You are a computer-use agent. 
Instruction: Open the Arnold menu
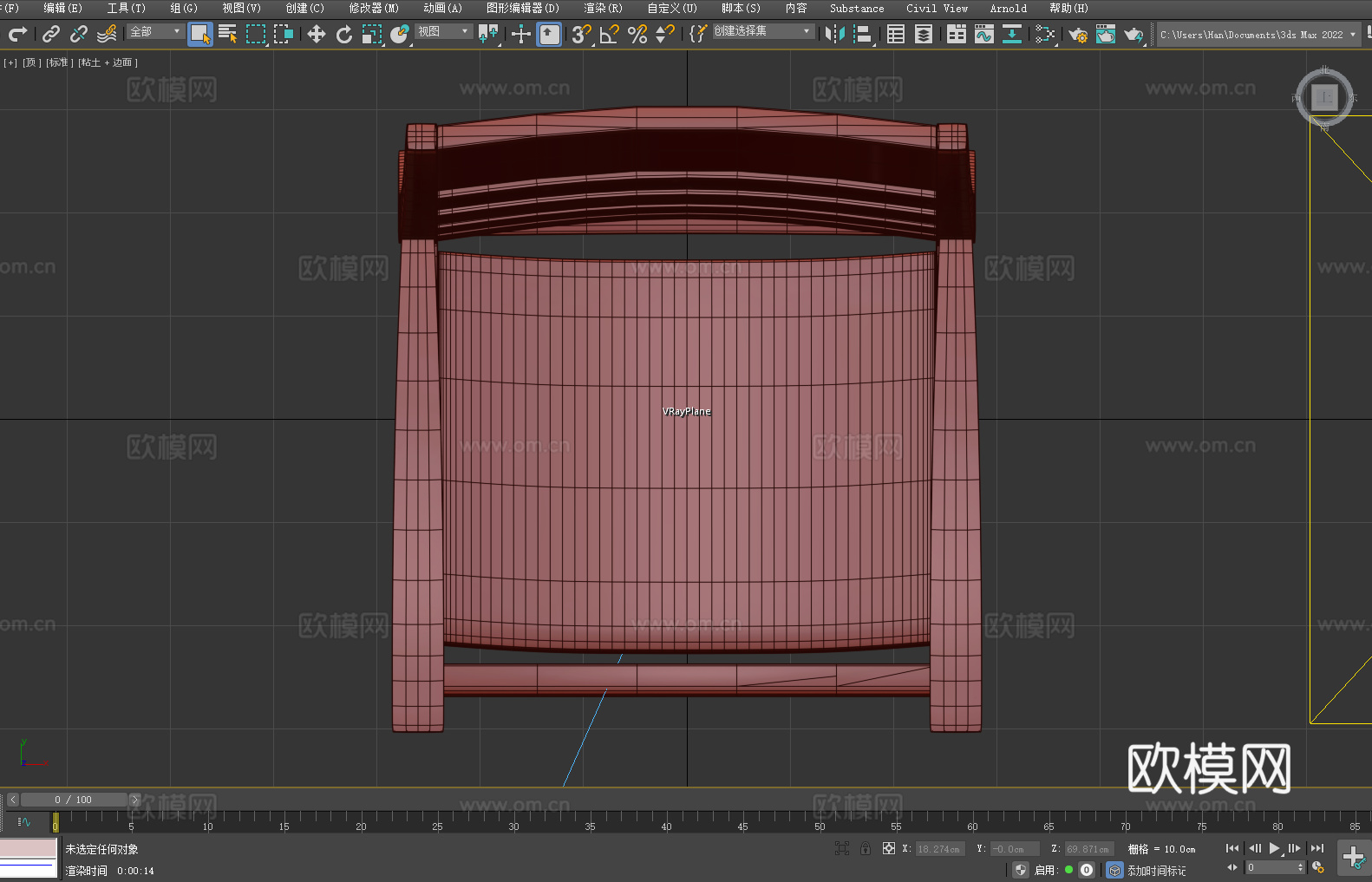[x=1008, y=8]
